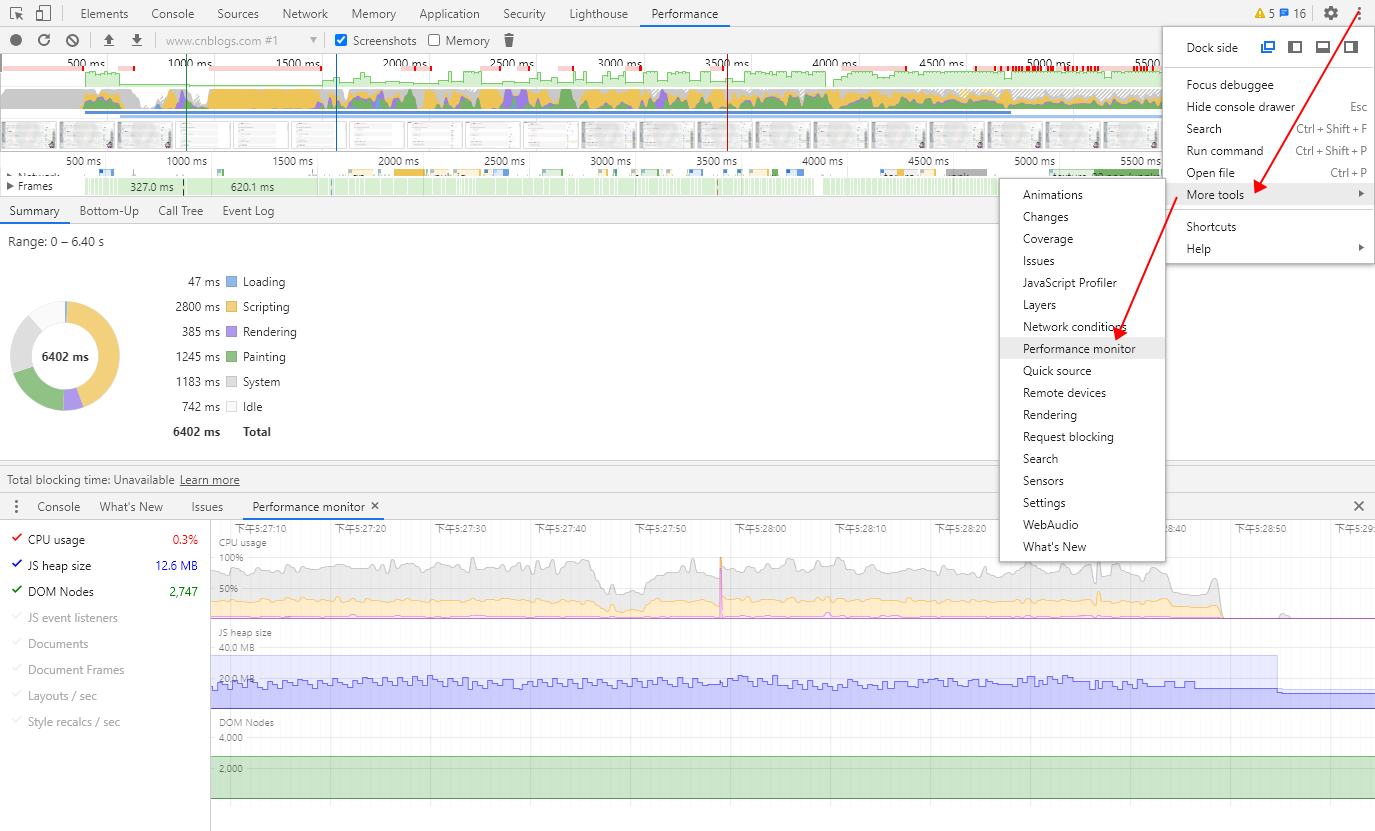Viewport: 1375px width, 831px height.
Task: Click Run command in the DevTools menu
Action: click(1225, 150)
